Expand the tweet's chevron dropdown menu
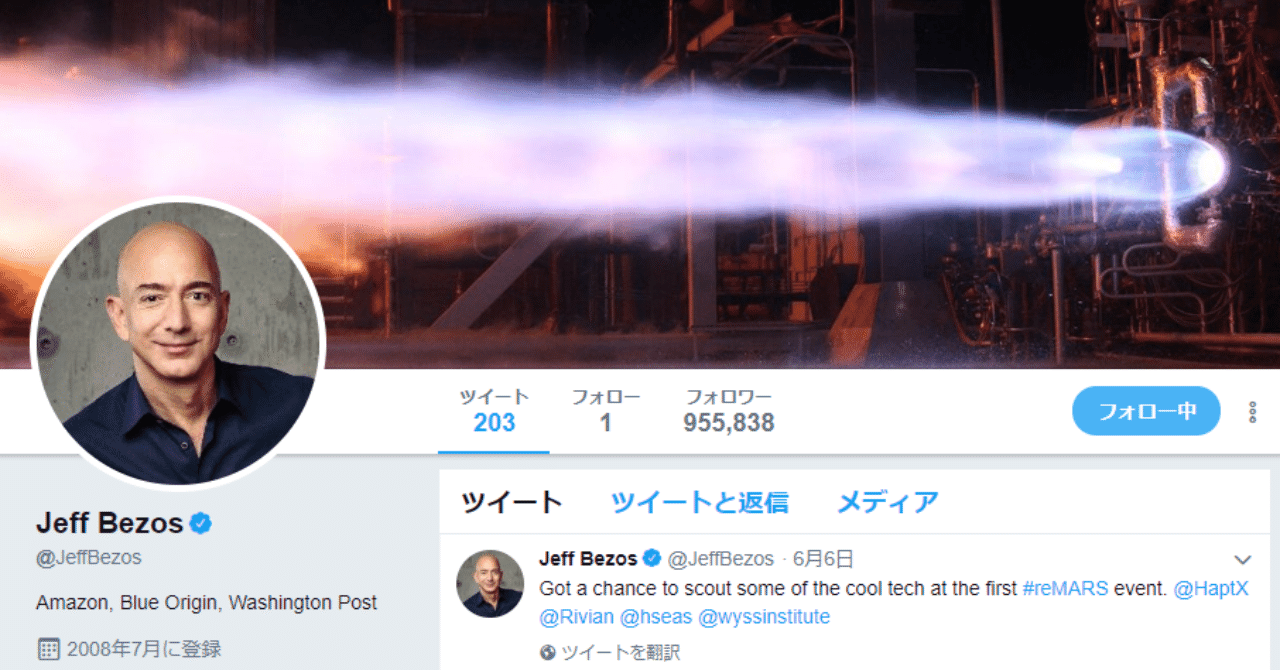 pyautogui.click(x=1243, y=560)
